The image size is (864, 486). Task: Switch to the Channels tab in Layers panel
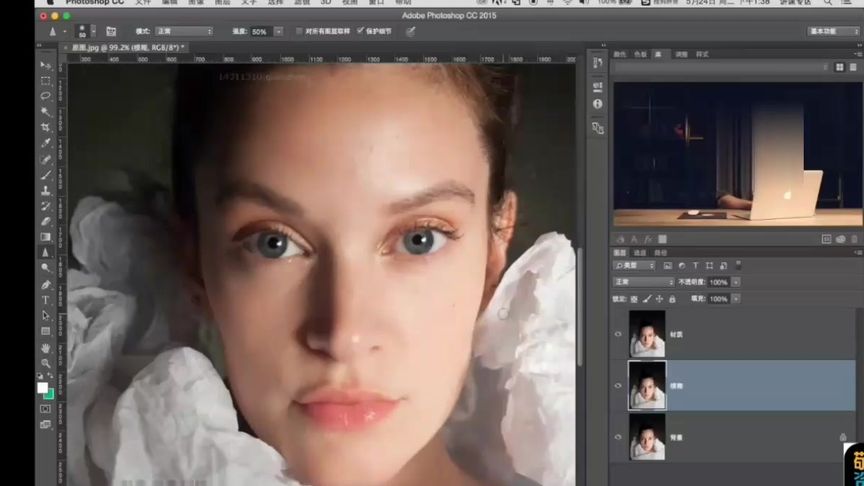[640, 252]
